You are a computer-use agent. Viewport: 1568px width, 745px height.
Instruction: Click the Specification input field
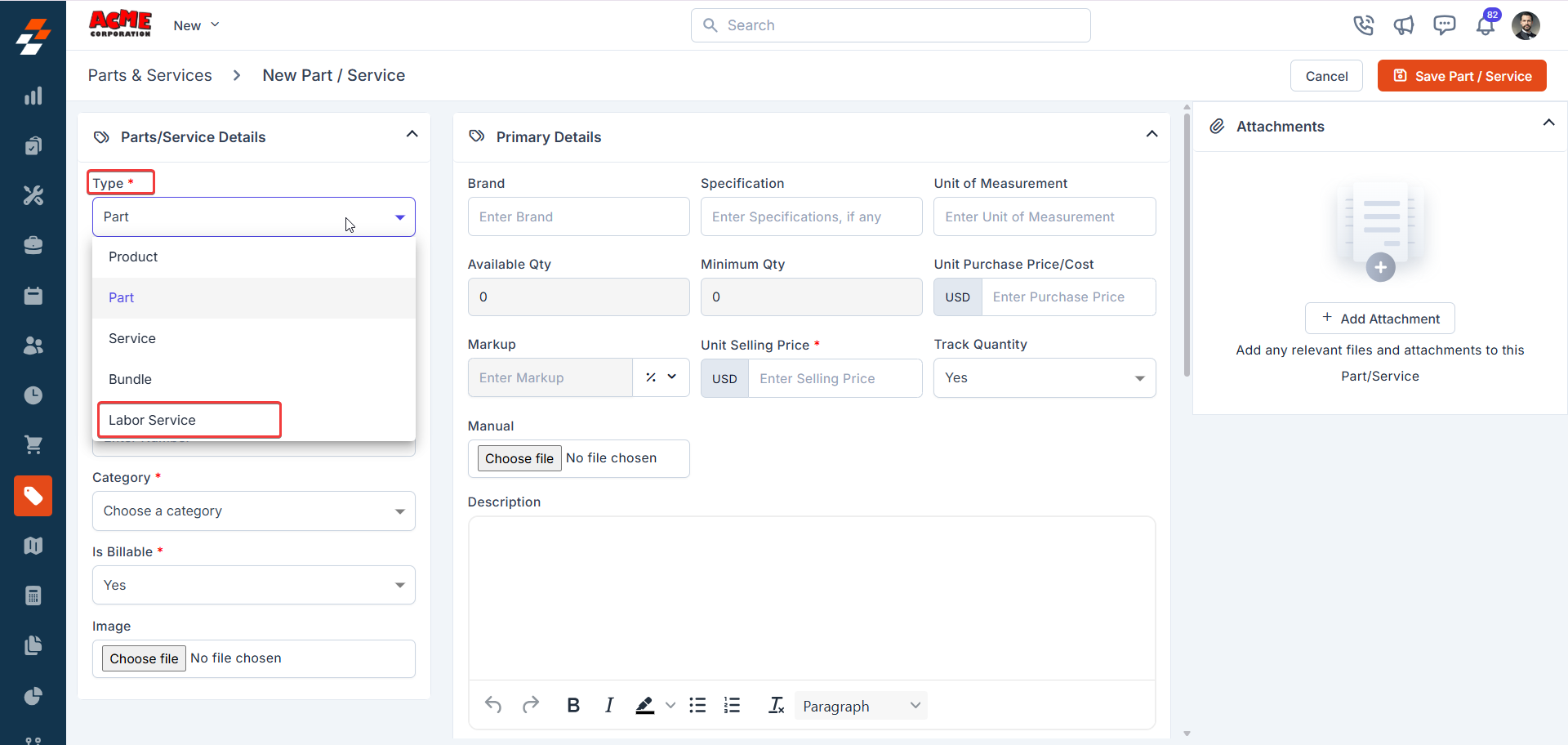(812, 216)
